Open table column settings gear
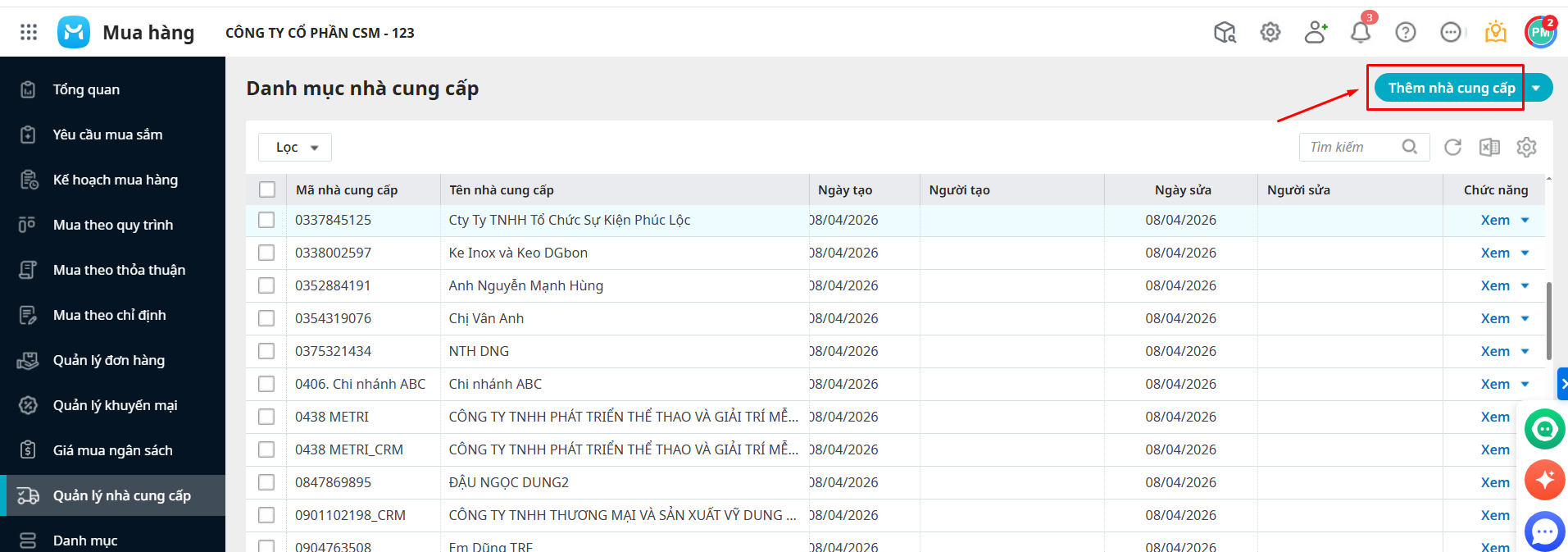 click(x=1525, y=147)
